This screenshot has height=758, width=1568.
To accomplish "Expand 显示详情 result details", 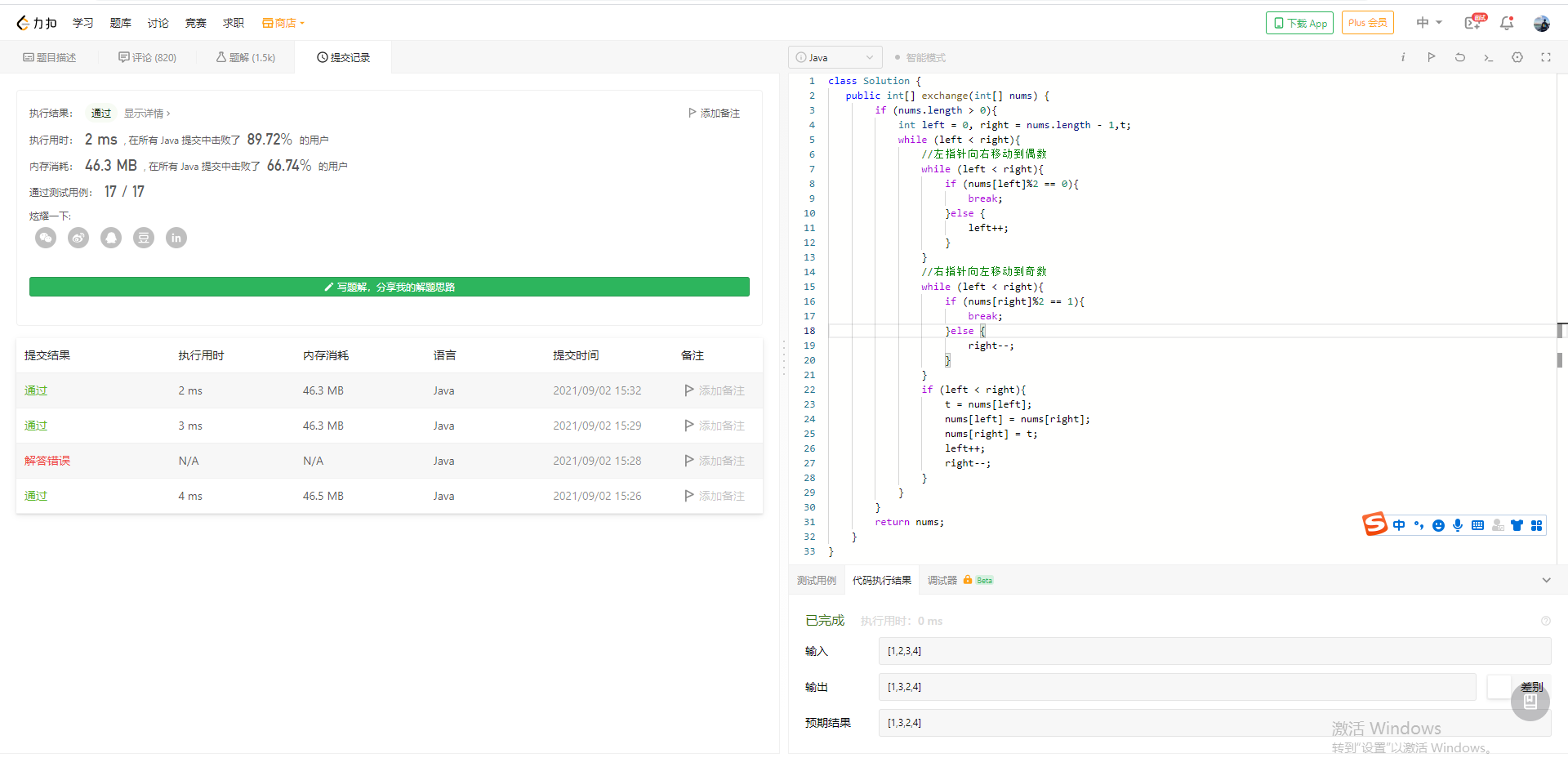I will [147, 113].
